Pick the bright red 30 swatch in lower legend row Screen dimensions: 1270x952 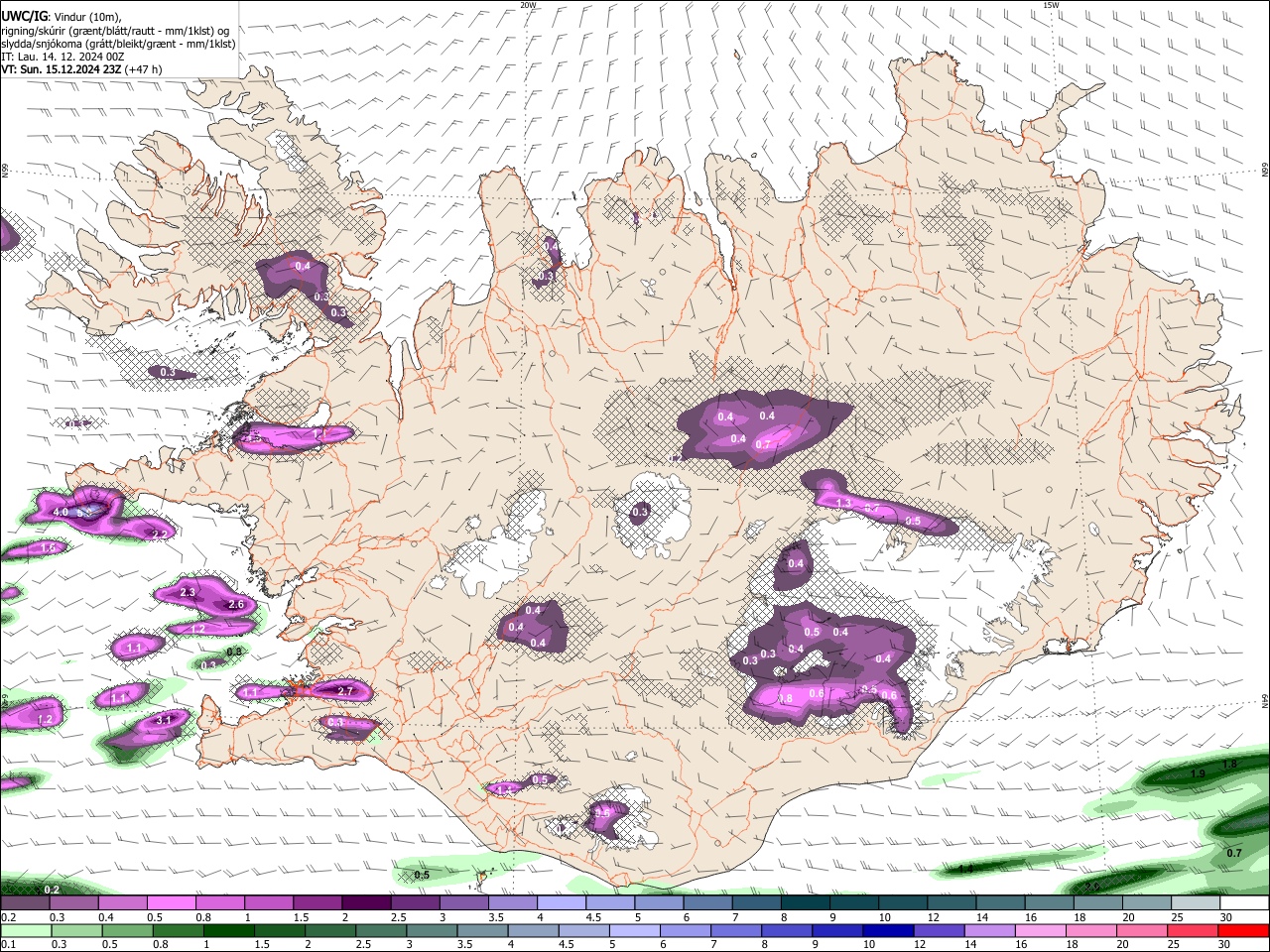[1243, 931]
